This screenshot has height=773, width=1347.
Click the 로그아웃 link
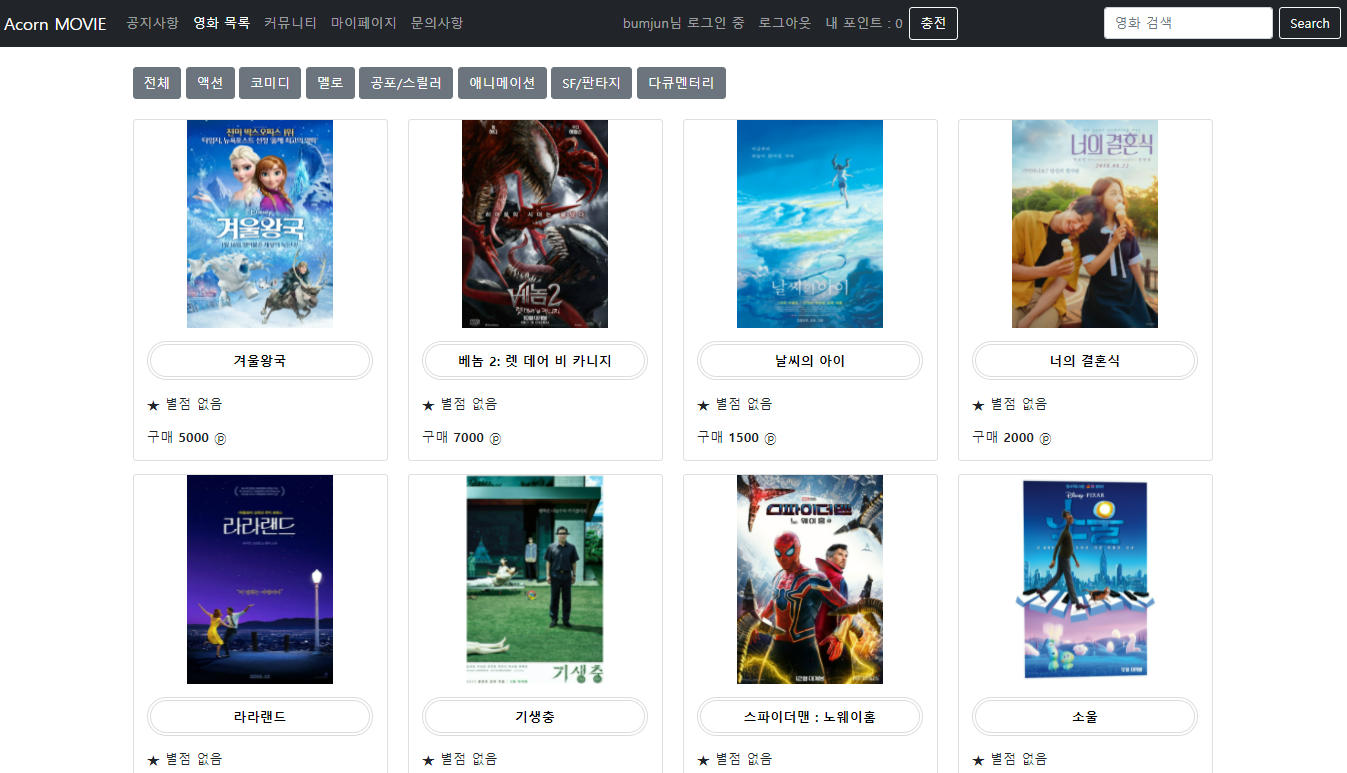pyautogui.click(x=785, y=23)
